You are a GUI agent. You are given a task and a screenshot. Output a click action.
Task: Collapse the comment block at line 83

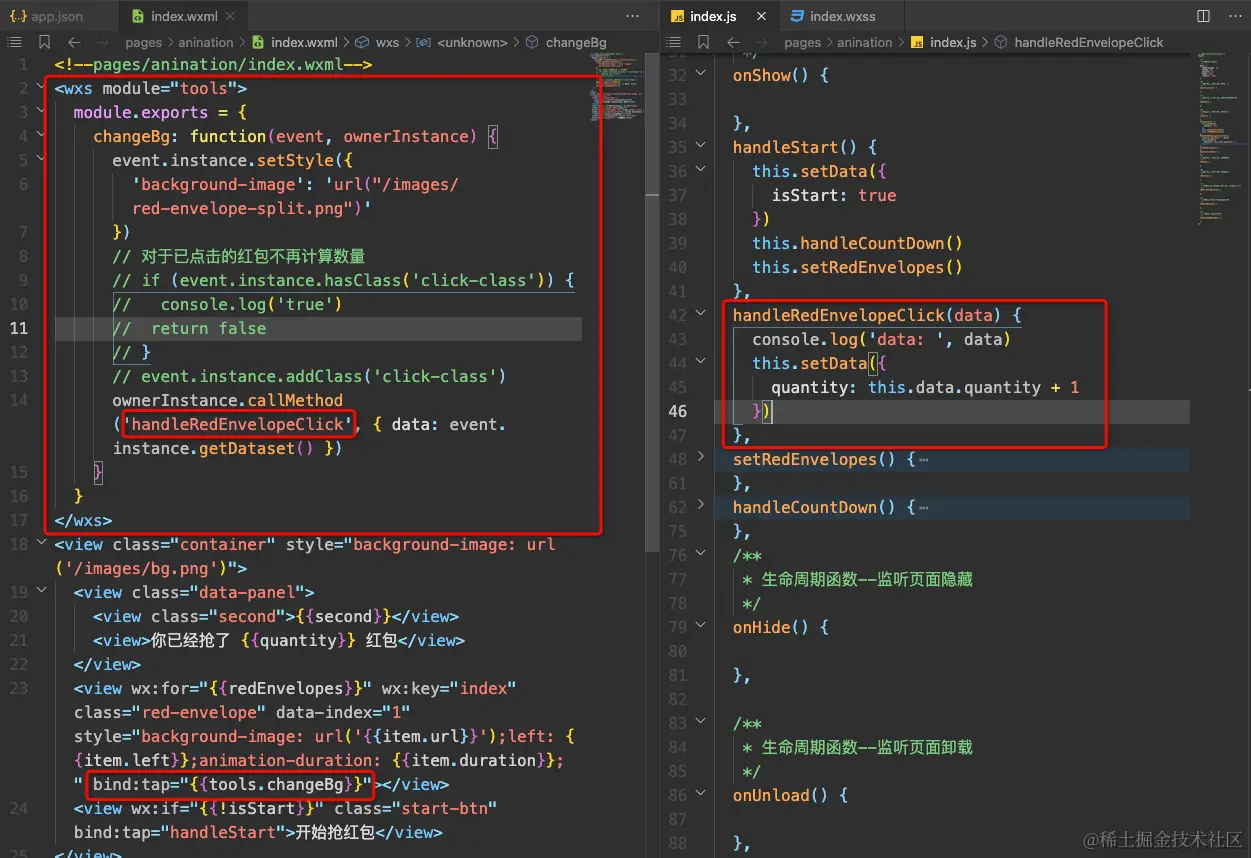pos(701,723)
